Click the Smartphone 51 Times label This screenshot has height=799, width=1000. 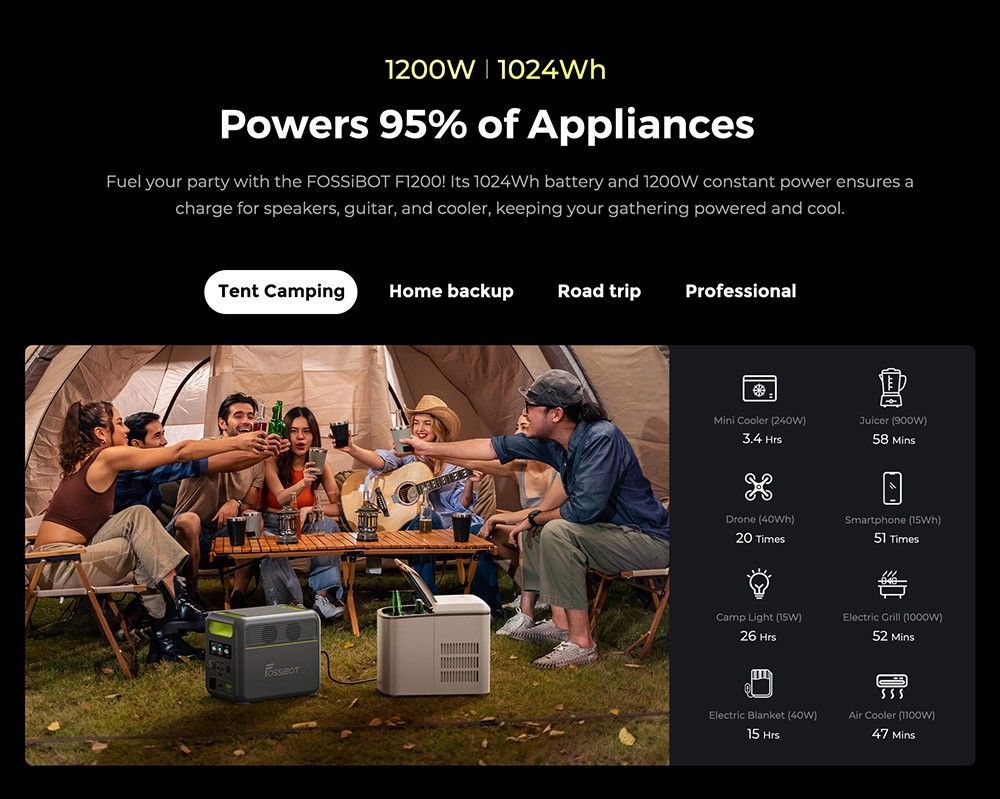coord(896,538)
